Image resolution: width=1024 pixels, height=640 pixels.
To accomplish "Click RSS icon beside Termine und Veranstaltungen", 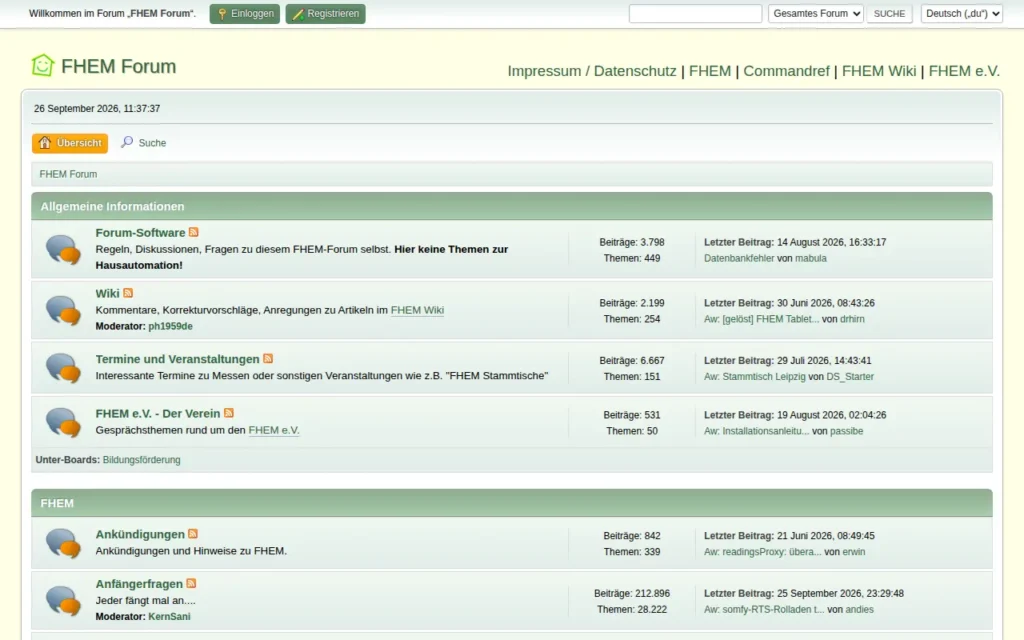I will (268, 359).
